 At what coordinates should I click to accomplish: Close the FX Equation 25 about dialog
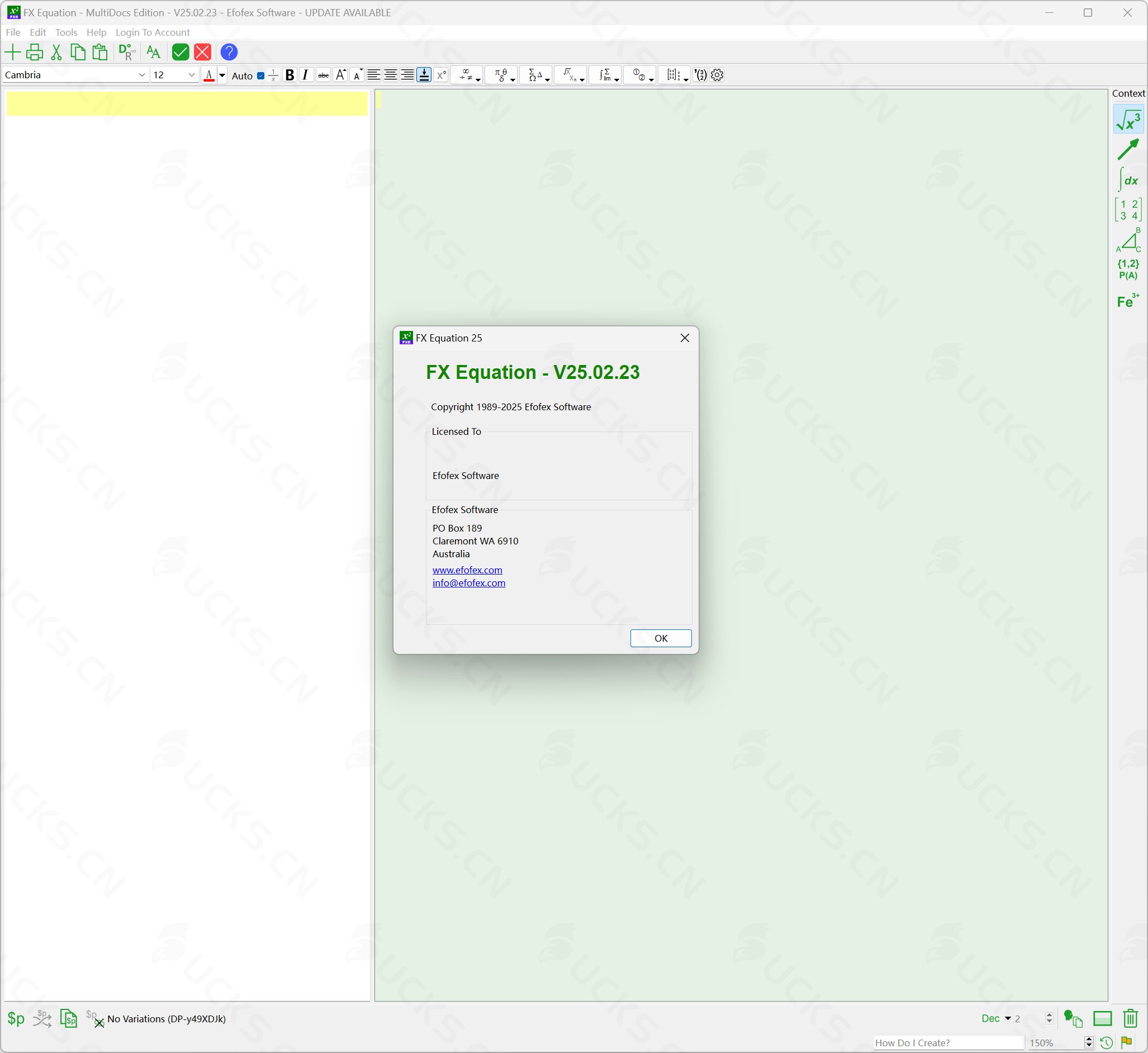point(685,338)
